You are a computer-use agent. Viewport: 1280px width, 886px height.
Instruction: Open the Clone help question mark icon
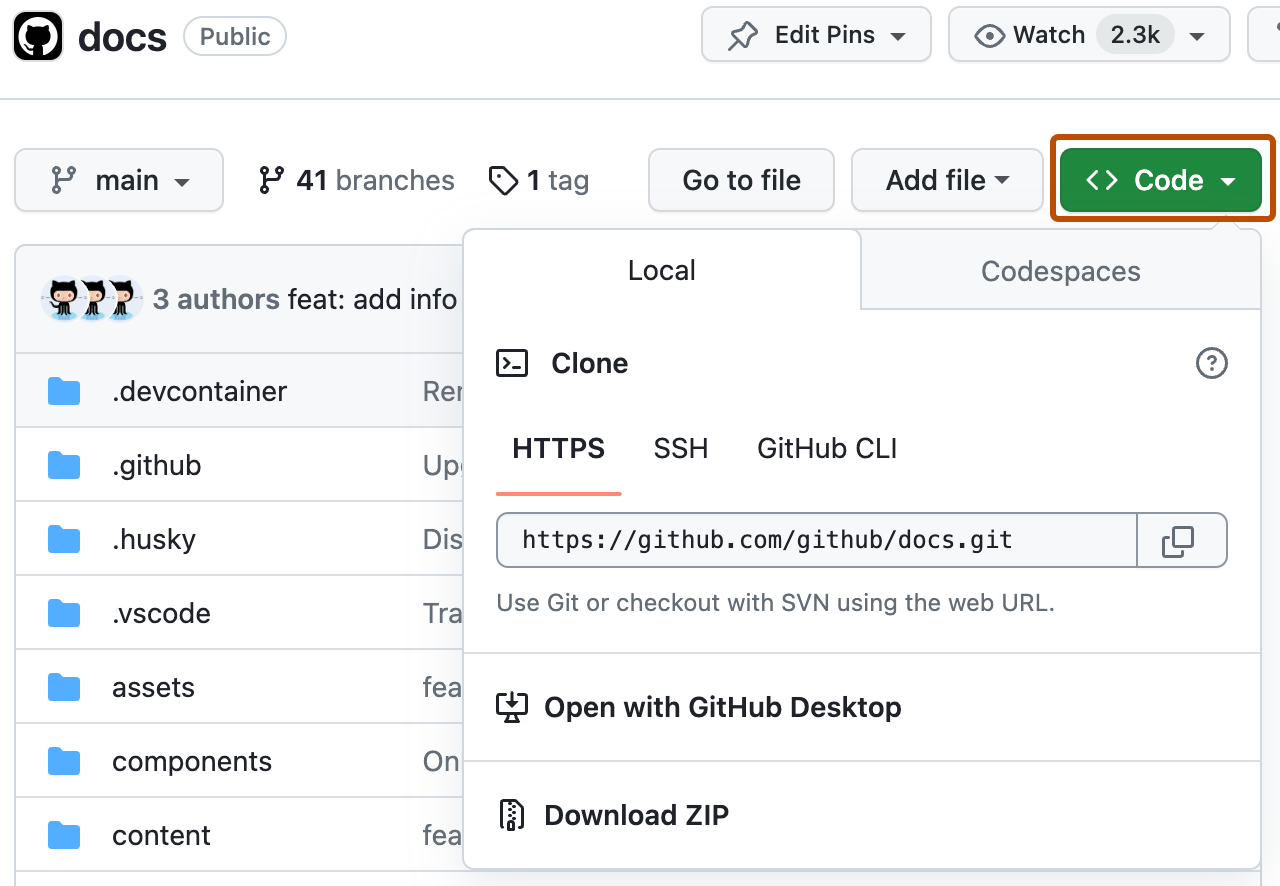[1212, 363]
